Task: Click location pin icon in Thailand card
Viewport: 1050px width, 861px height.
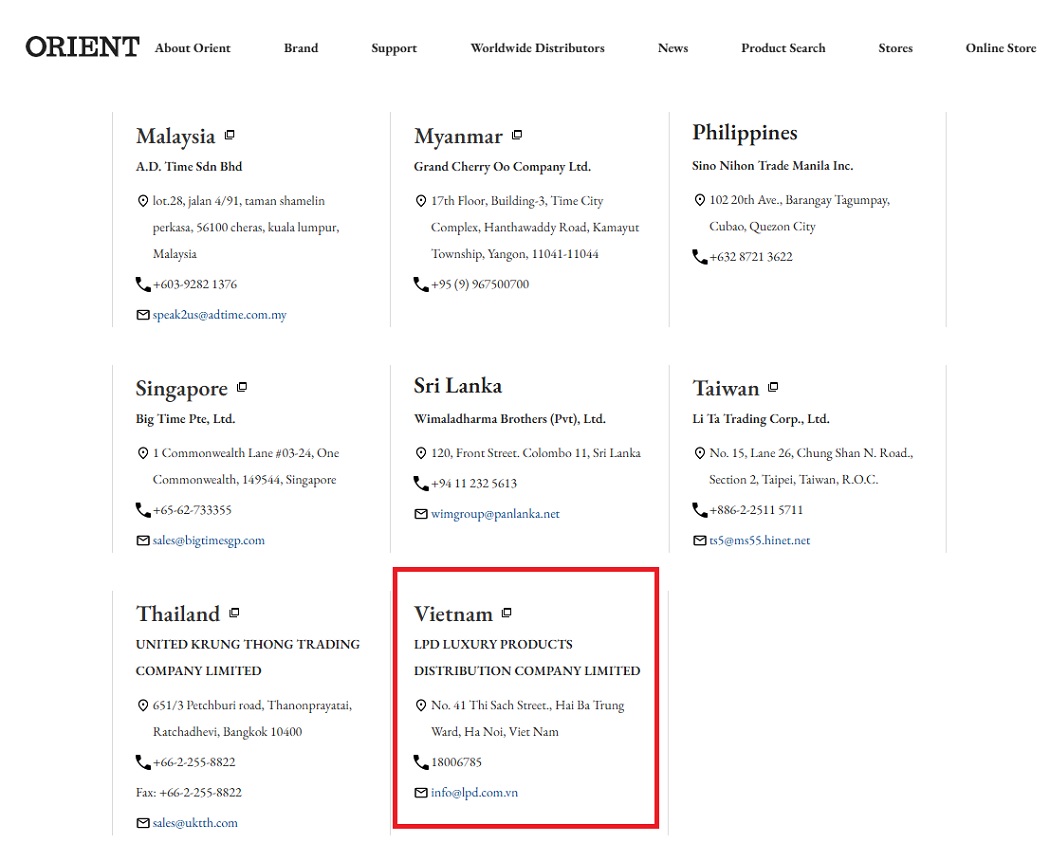Action: [143, 706]
